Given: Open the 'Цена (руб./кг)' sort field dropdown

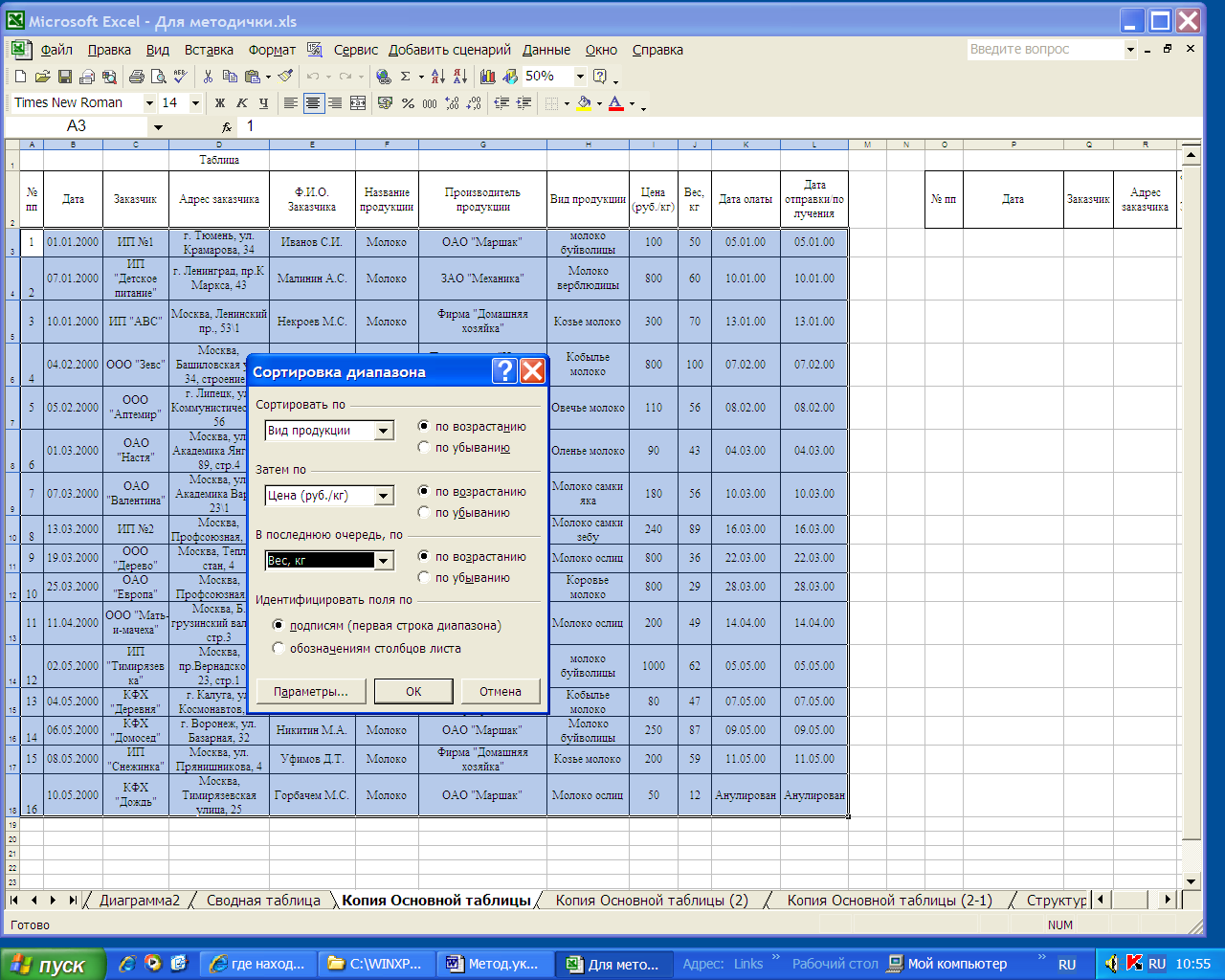Looking at the screenshot, I should coord(384,496).
